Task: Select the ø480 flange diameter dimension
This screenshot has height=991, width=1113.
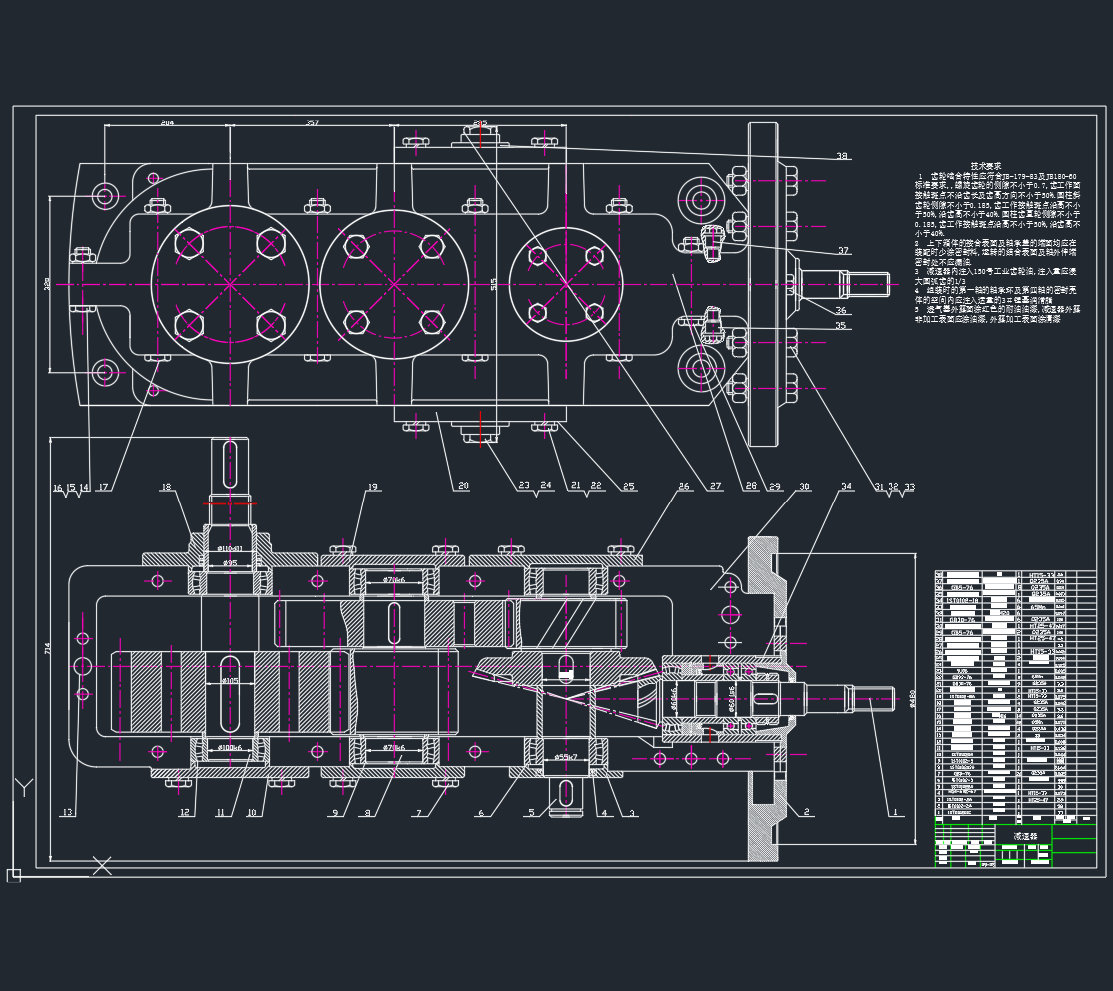Action: click(912, 699)
